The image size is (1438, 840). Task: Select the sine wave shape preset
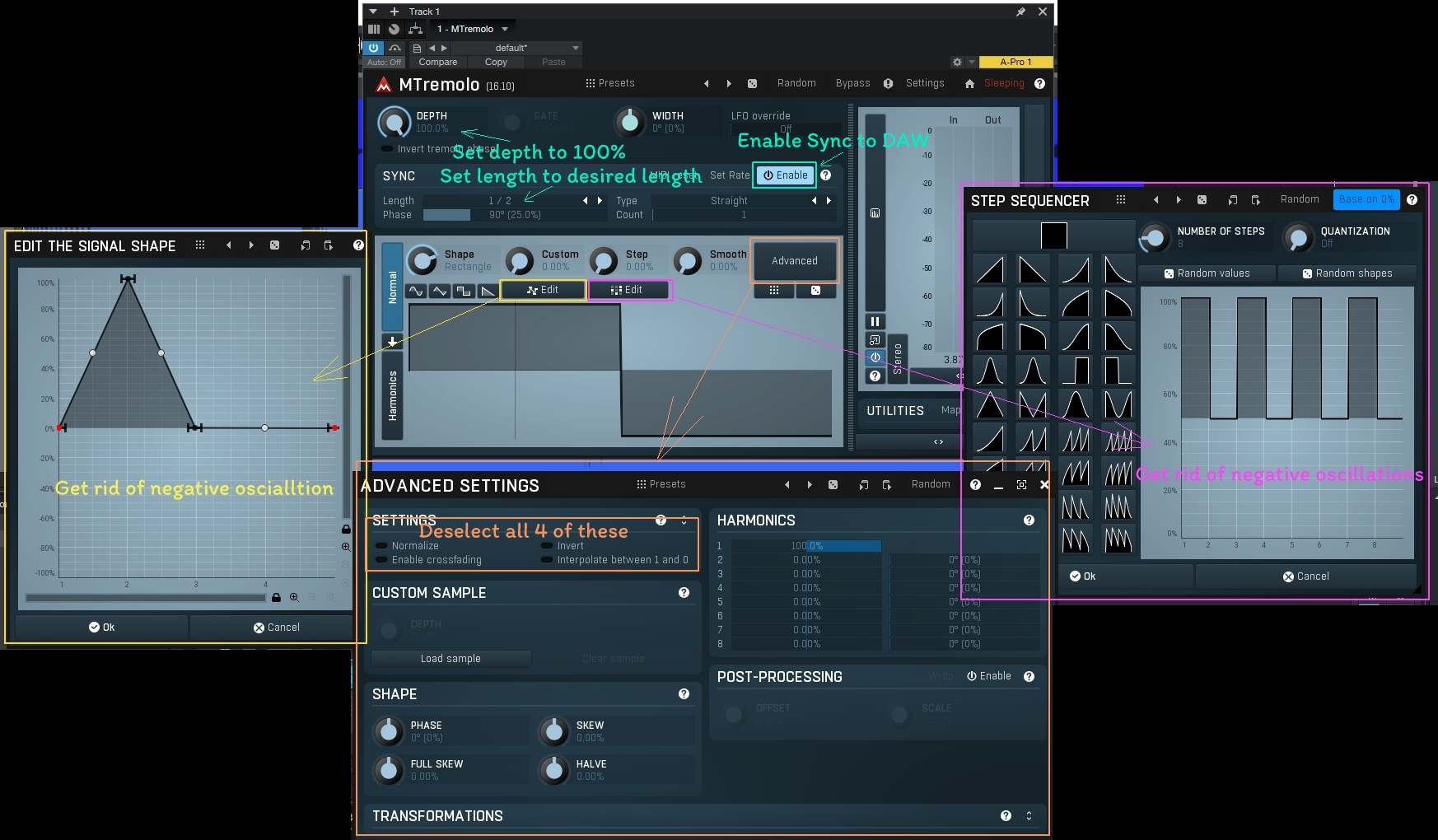point(416,291)
